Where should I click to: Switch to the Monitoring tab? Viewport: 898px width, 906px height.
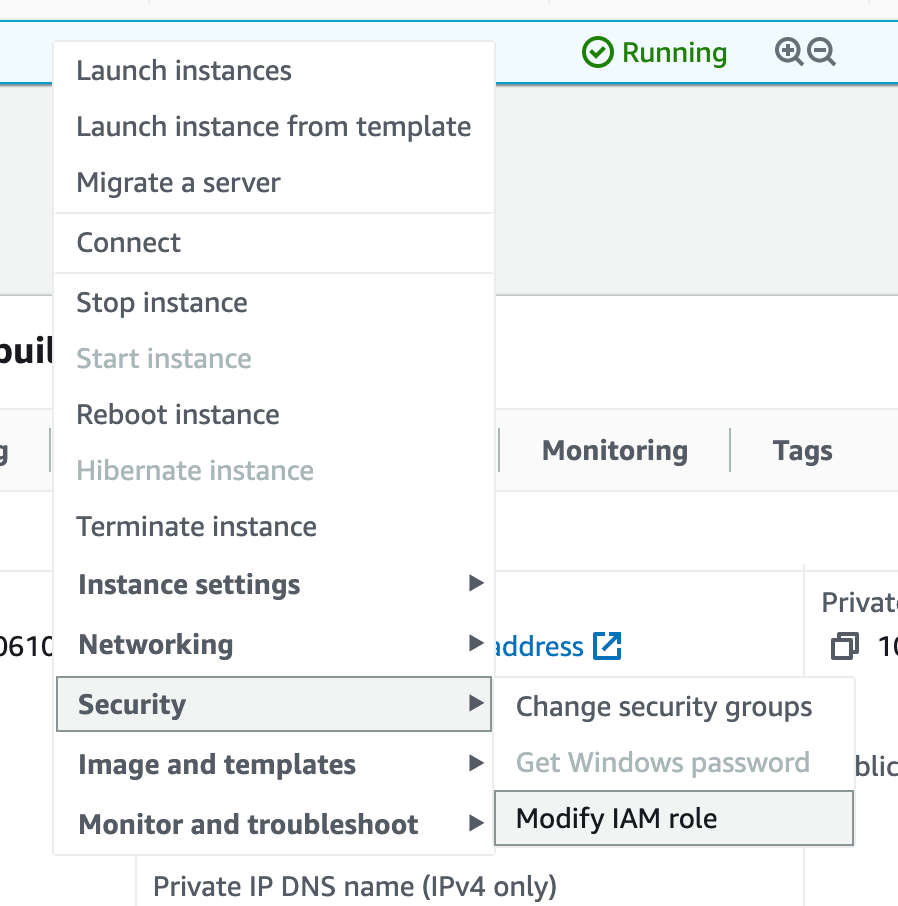[615, 450]
